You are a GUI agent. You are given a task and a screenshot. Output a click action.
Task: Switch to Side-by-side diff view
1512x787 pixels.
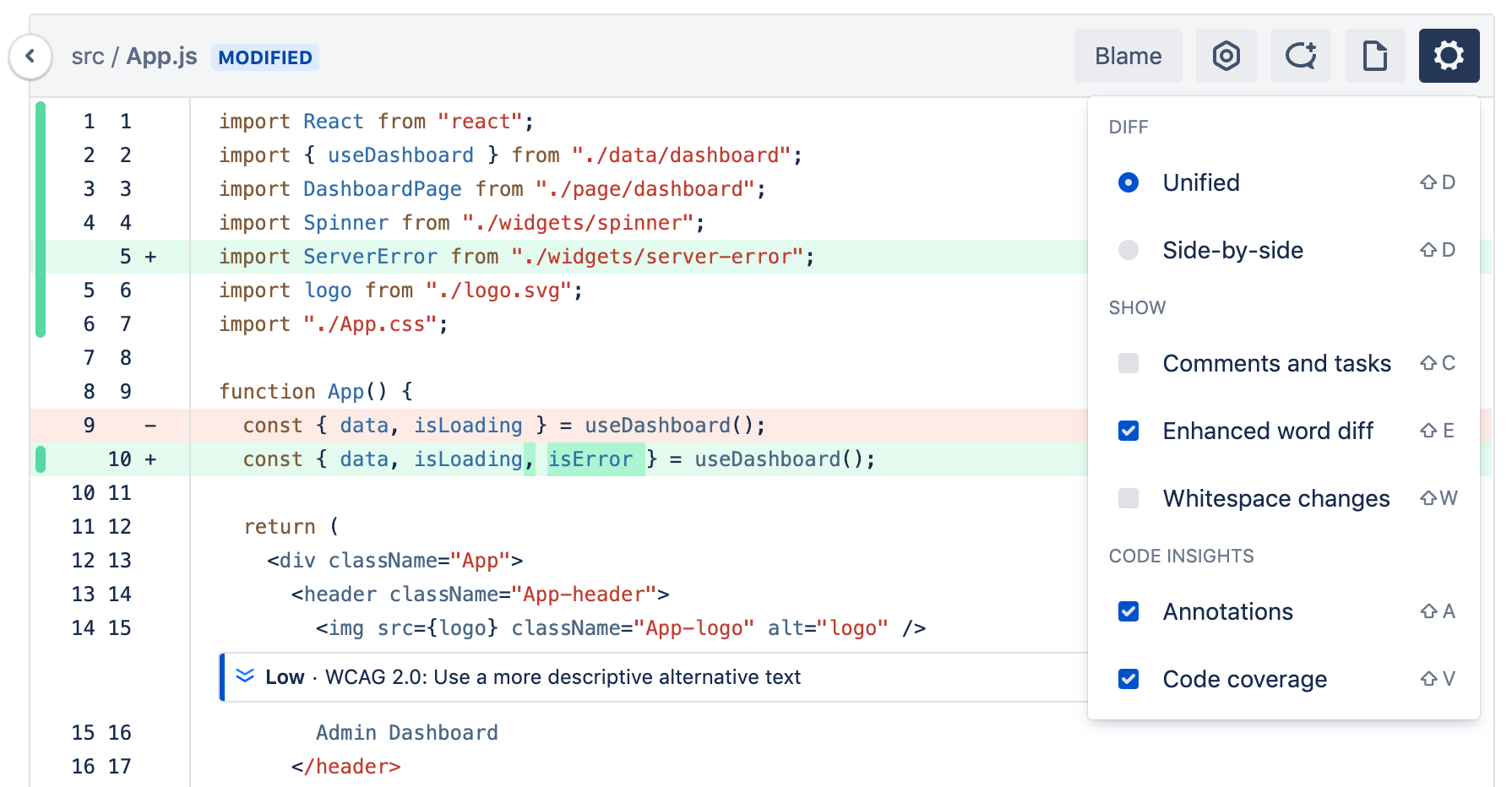pos(1129,250)
